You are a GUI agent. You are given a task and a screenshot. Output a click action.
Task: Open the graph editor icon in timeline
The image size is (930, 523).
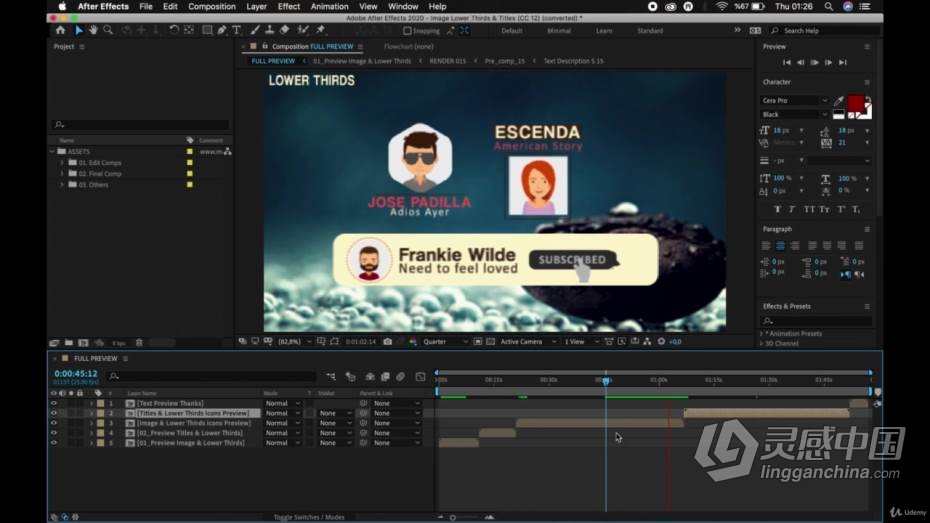coord(420,377)
